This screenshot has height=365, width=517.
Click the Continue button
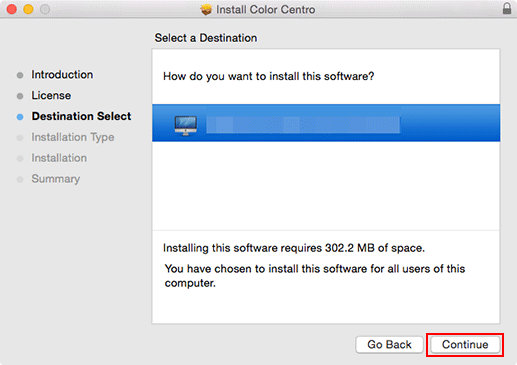pos(465,345)
